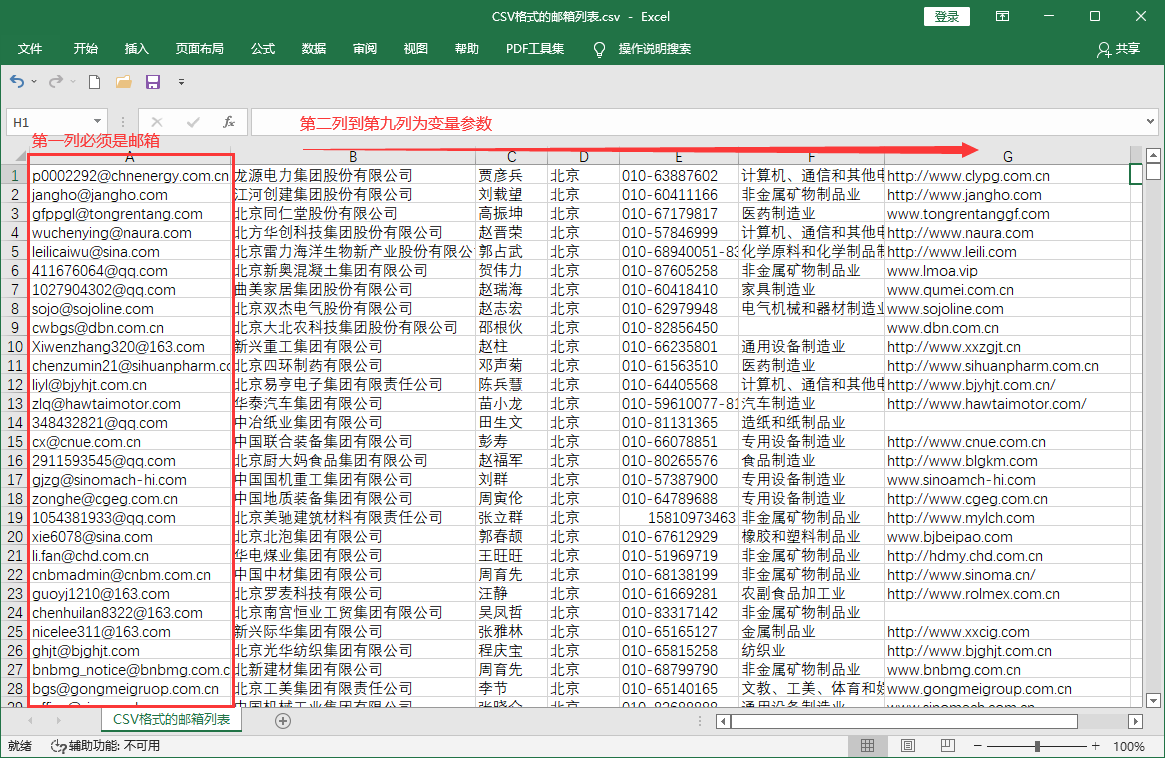
Task: Click cell 北京同仁堂股份有限公司
Action: click(x=353, y=214)
